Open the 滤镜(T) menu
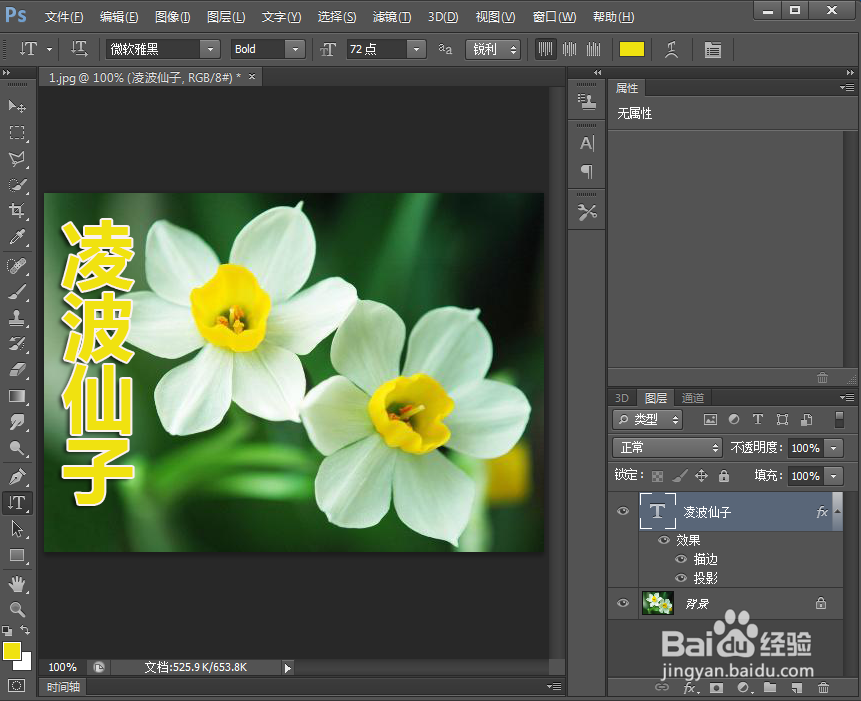 coord(392,17)
